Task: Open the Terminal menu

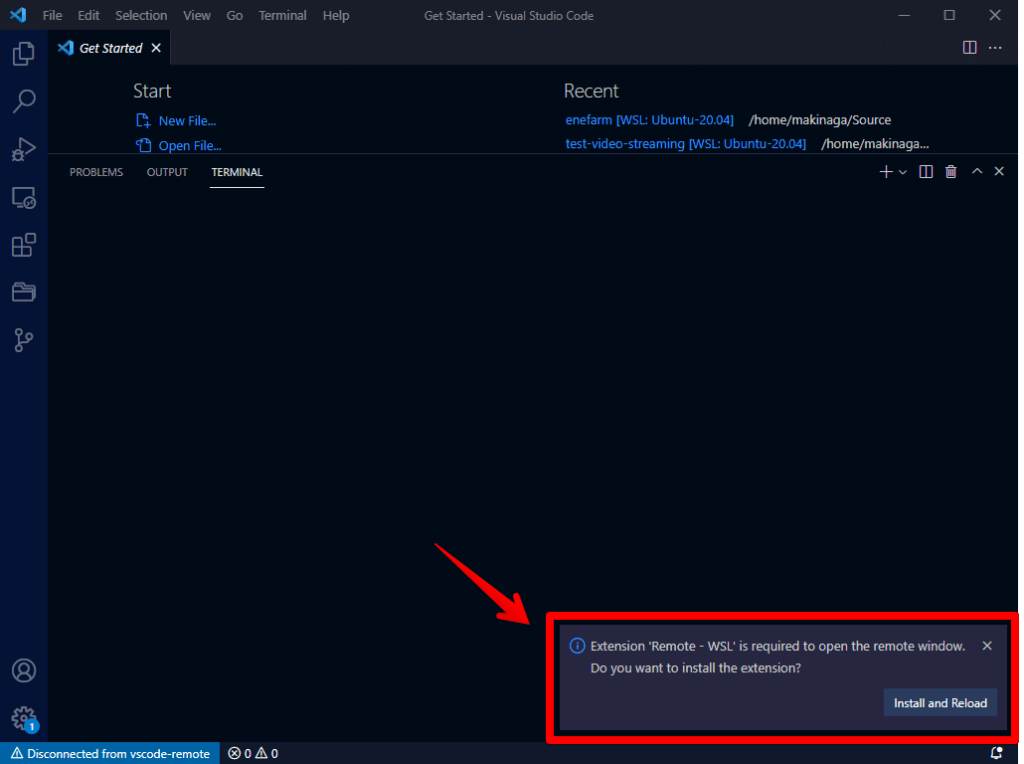Action: [x=282, y=15]
